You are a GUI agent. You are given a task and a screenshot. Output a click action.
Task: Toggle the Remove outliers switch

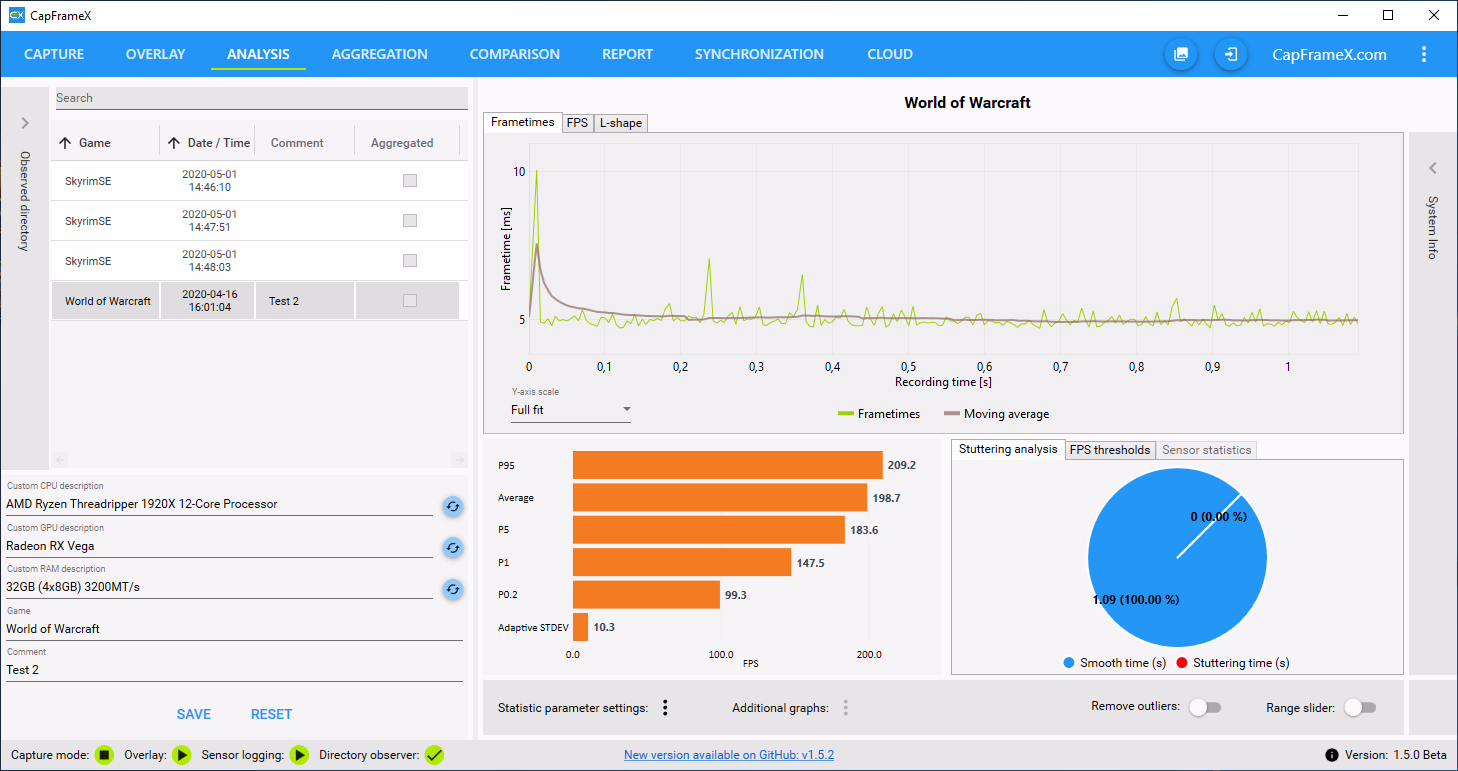point(1205,708)
